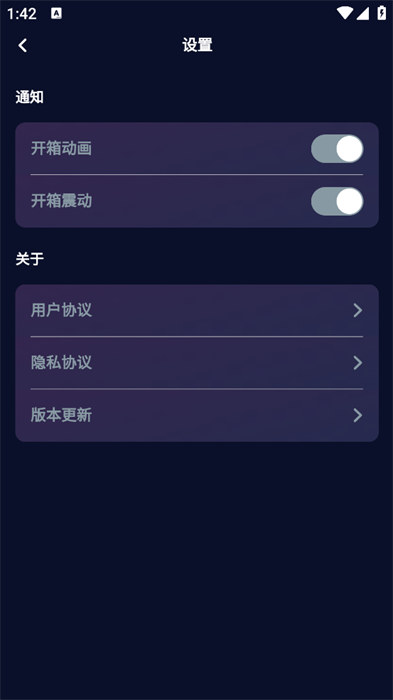This screenshot has height=700, width=393.
Task: Tap the charging battery icon
Action: tap(381, 12)
